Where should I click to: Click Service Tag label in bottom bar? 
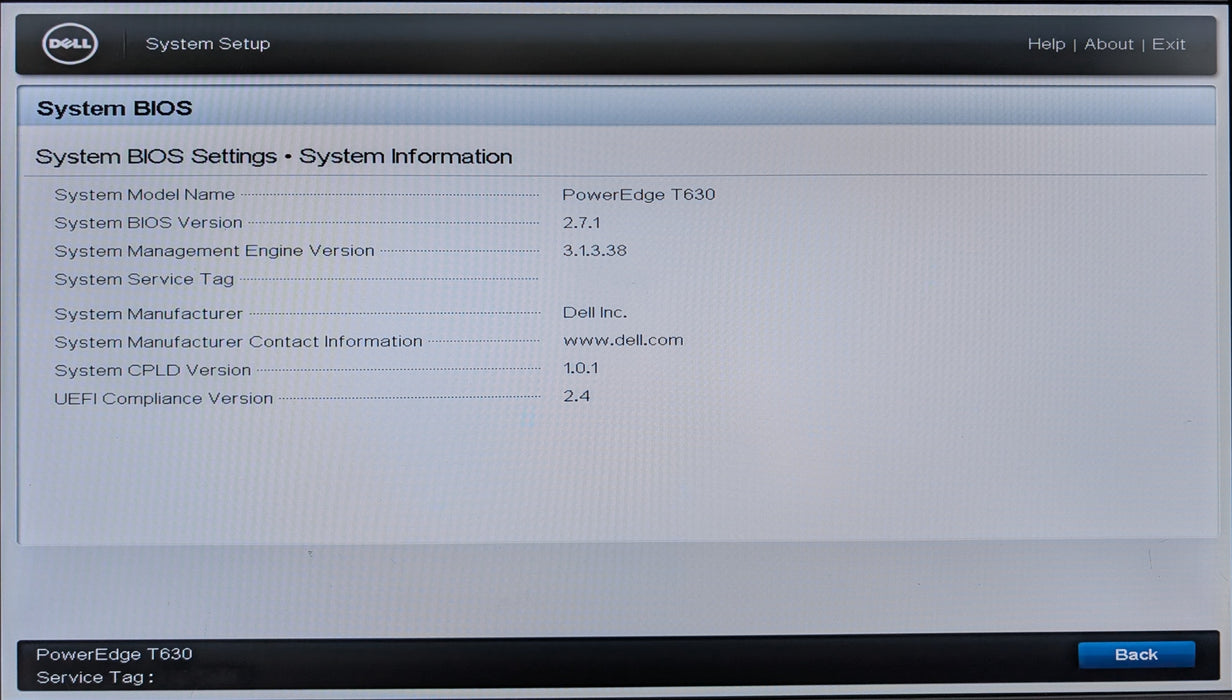click(x=95, y=678)
